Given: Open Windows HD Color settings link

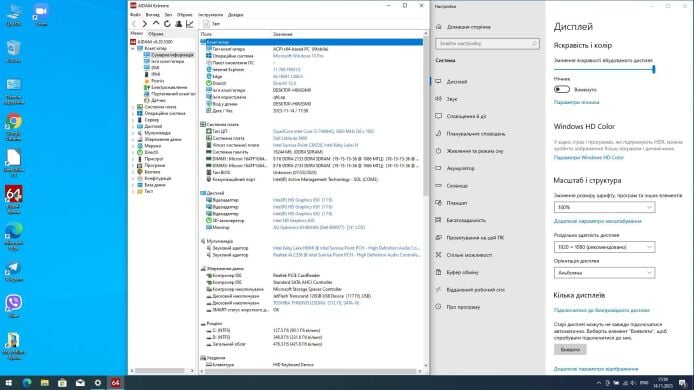Looking at the screenshot, I should click(x=589, y=158).
